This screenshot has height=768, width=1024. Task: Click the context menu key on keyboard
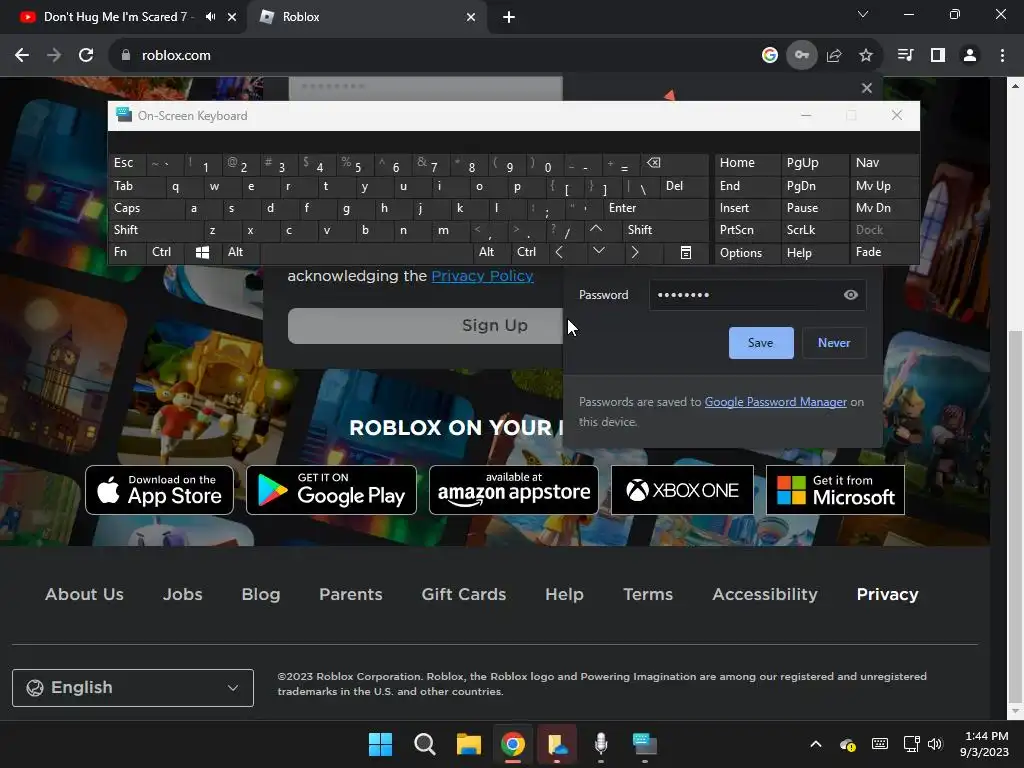(685, 253)
